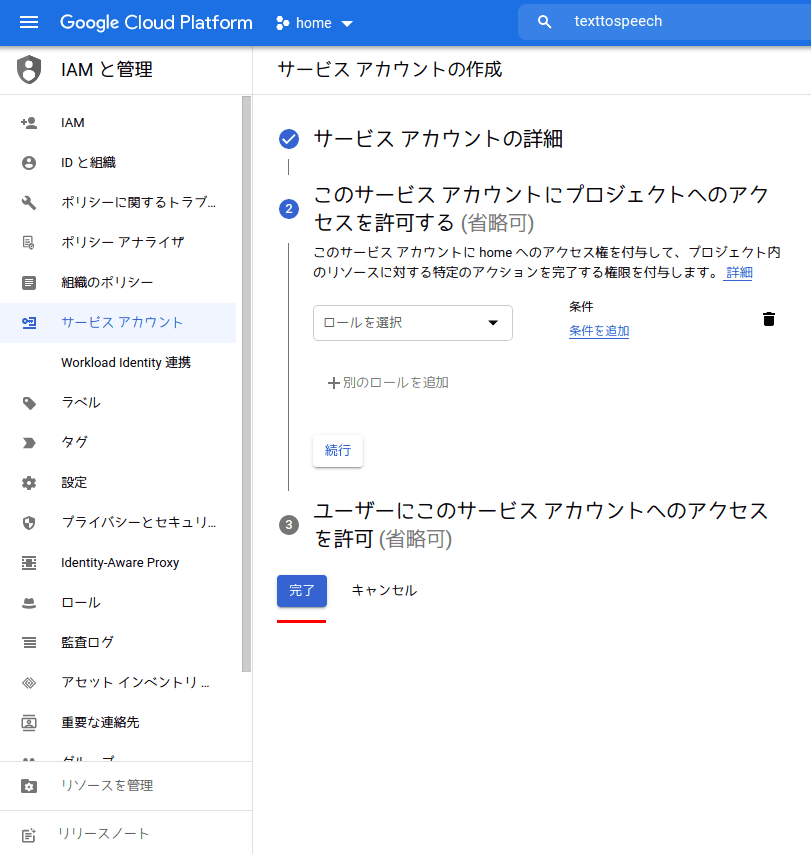
Task: Select Workload Identity 連携 menu item
Action: coord(126,363)
